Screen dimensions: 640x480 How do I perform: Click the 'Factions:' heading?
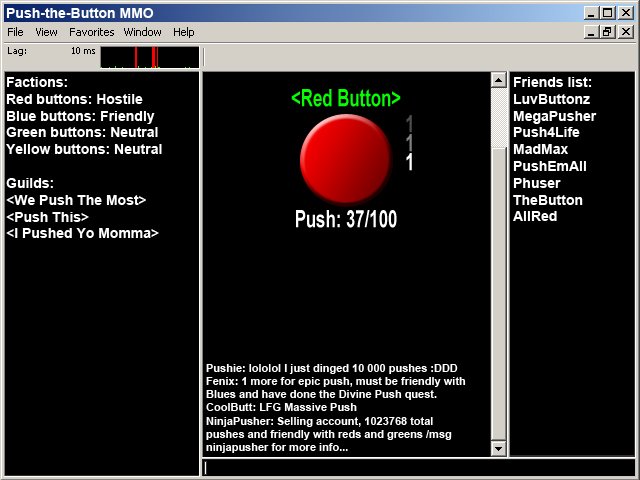37,82
